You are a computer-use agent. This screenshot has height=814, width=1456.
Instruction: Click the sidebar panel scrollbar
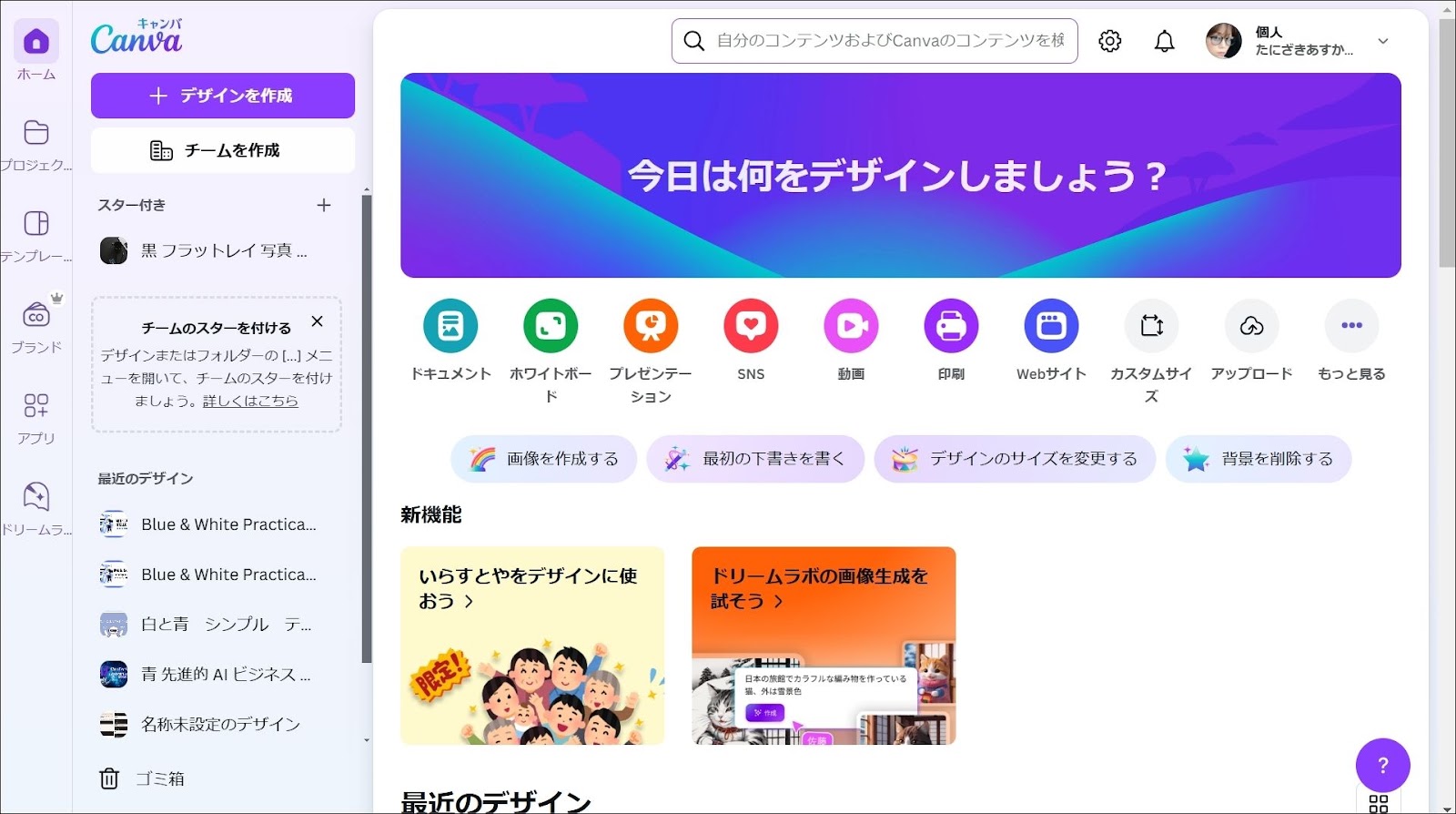pos(367,428)
